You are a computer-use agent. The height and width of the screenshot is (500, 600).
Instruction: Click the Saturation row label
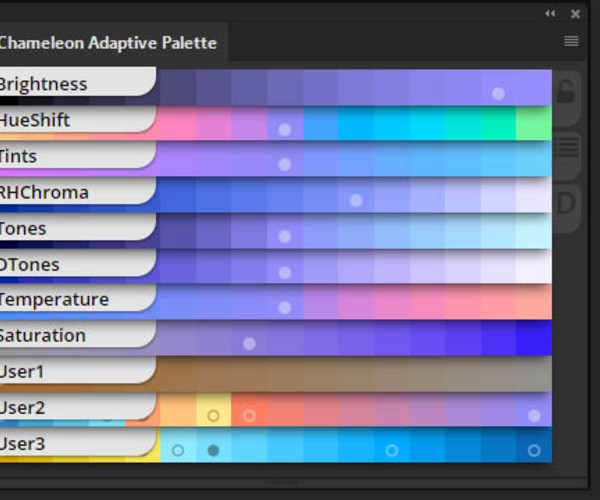(77, 335)
